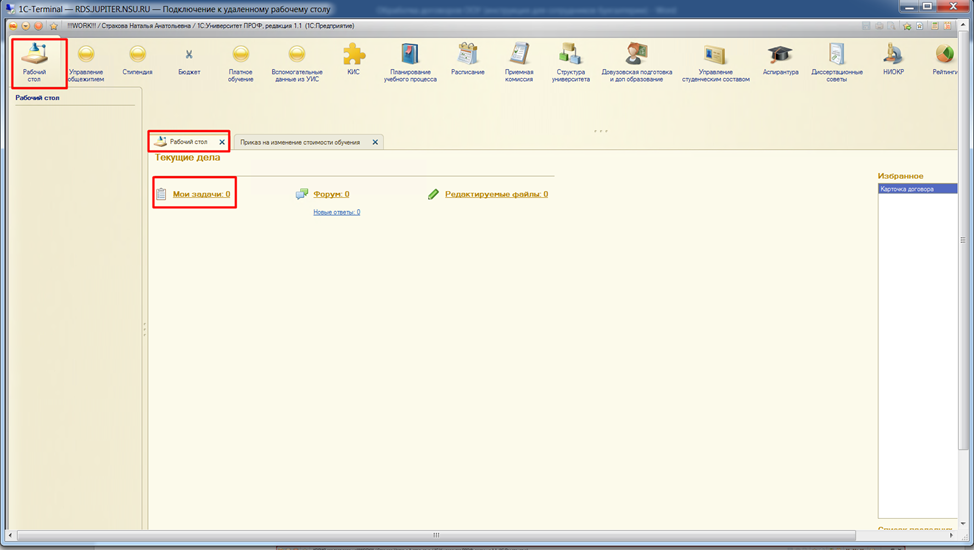
Task: Open Управление студенческим составом section
Action: click(715, 60)
